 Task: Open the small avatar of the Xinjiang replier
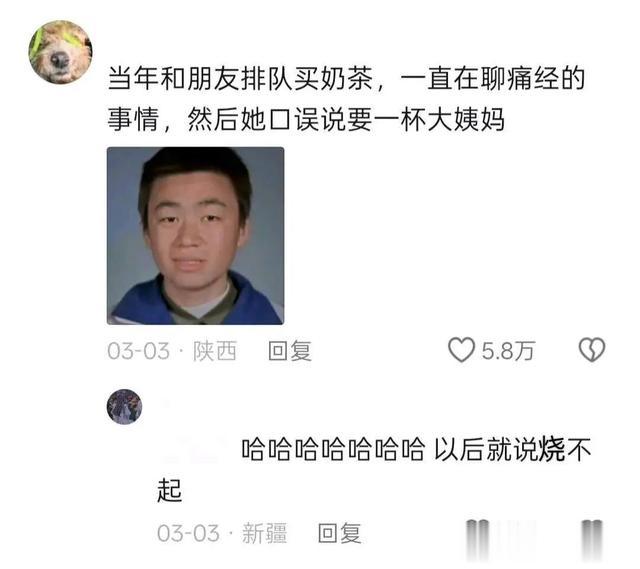coord(124,407)
